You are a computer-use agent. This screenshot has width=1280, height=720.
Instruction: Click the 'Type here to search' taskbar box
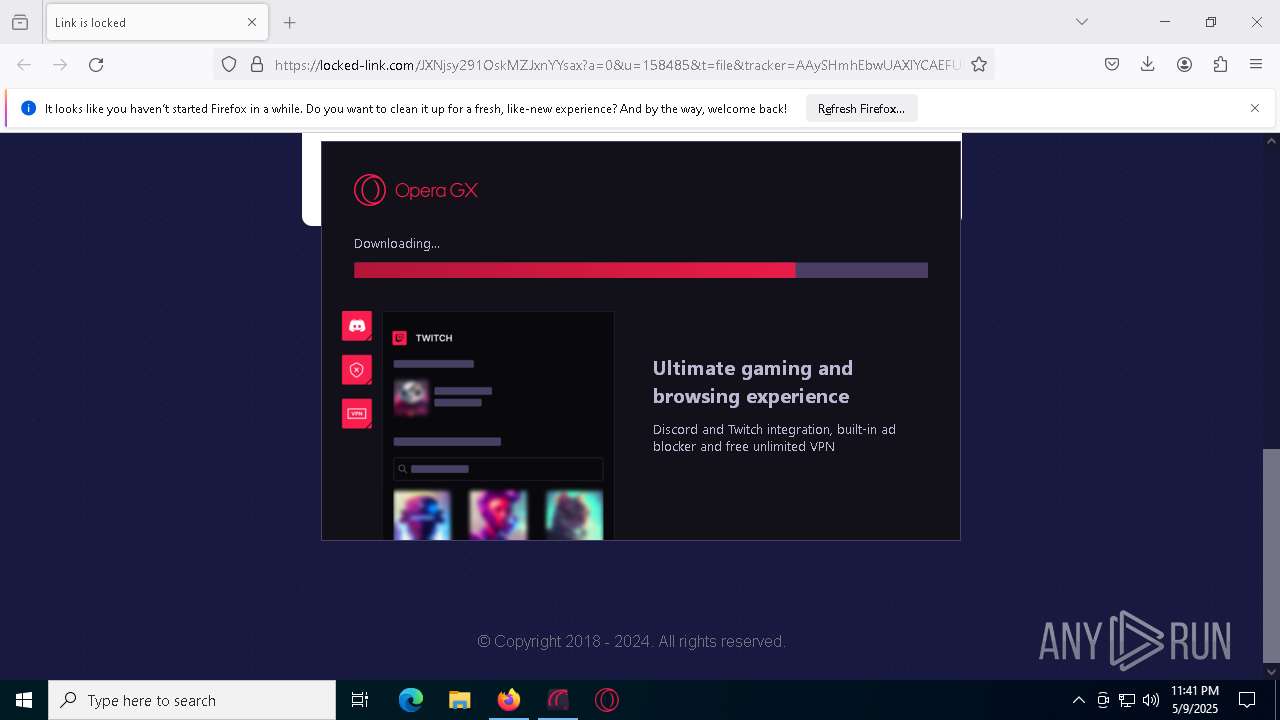point(192,700)
